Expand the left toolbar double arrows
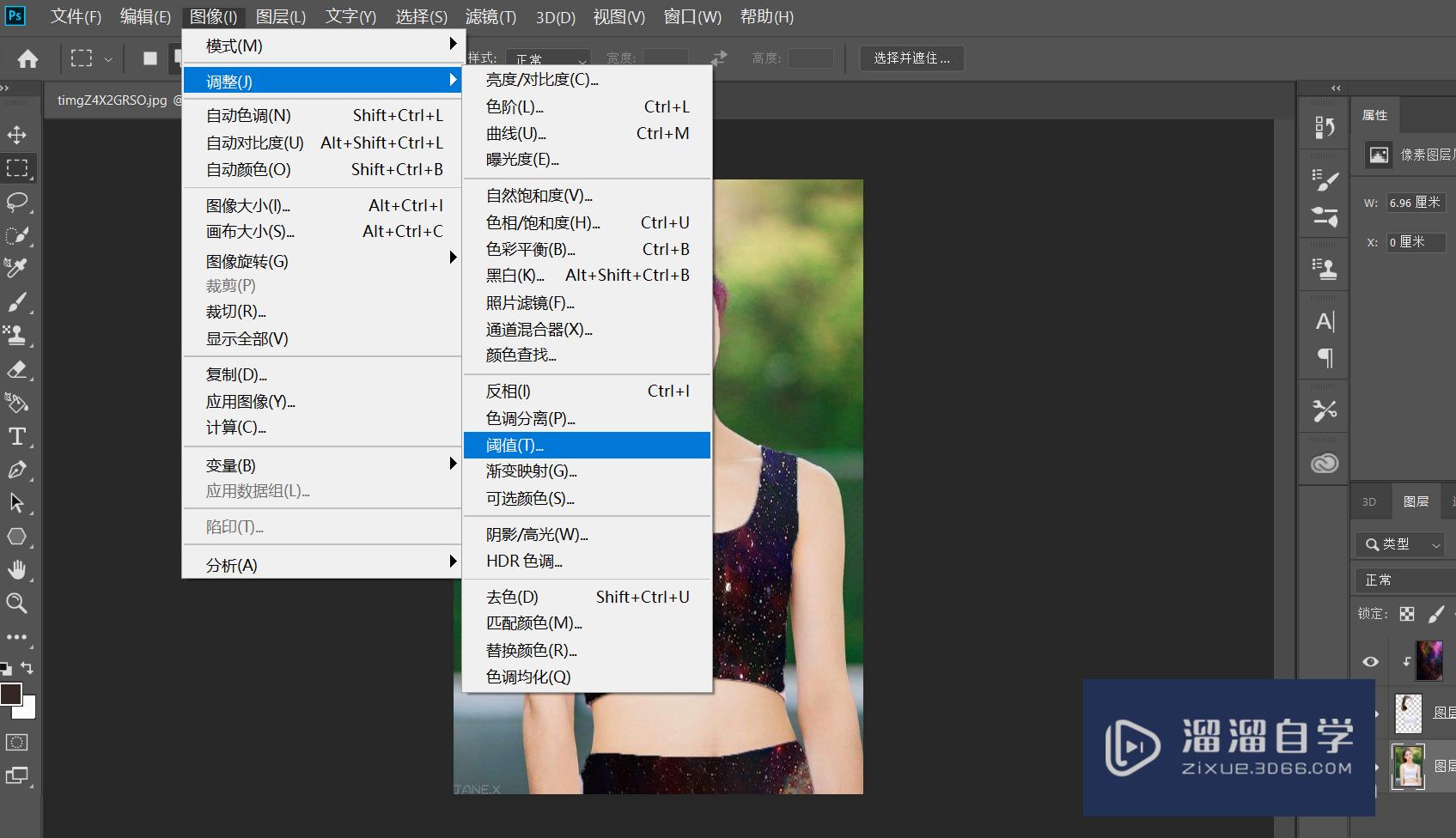Screen dimensions: 1456x838 click(x=4, y=88)
